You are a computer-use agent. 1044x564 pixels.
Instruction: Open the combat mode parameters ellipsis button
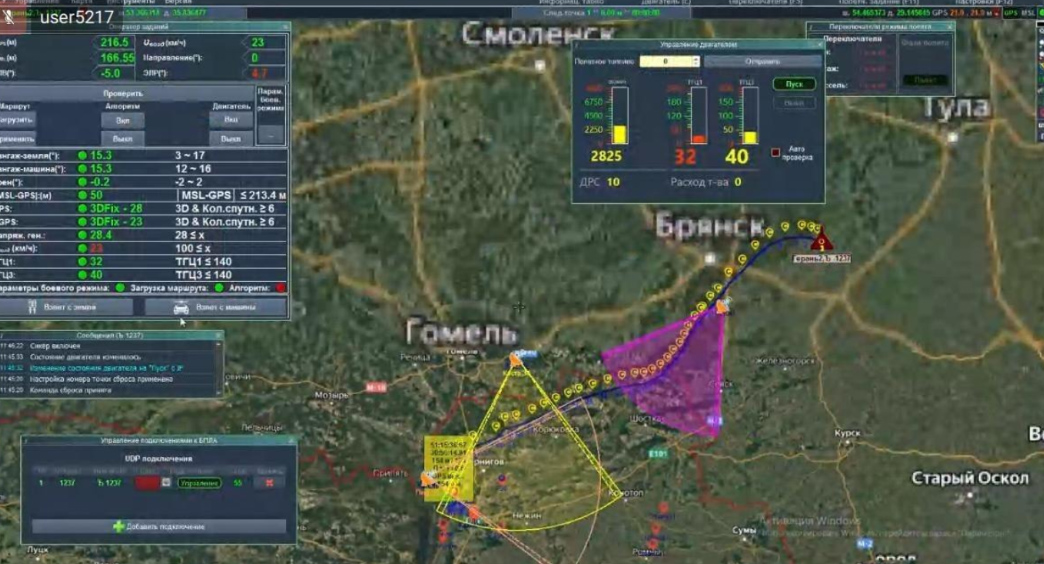pos(270,134)
